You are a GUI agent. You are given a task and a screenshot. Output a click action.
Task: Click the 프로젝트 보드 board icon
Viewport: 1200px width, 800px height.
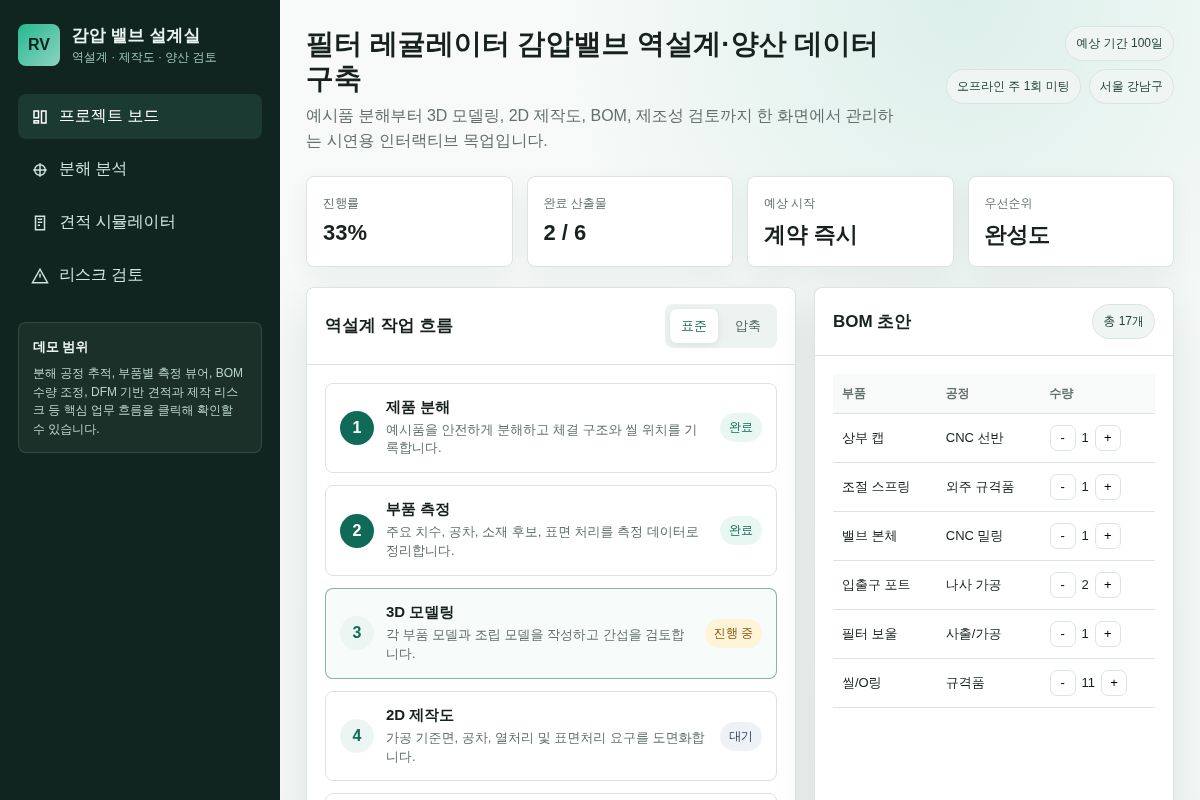(40, 117)
